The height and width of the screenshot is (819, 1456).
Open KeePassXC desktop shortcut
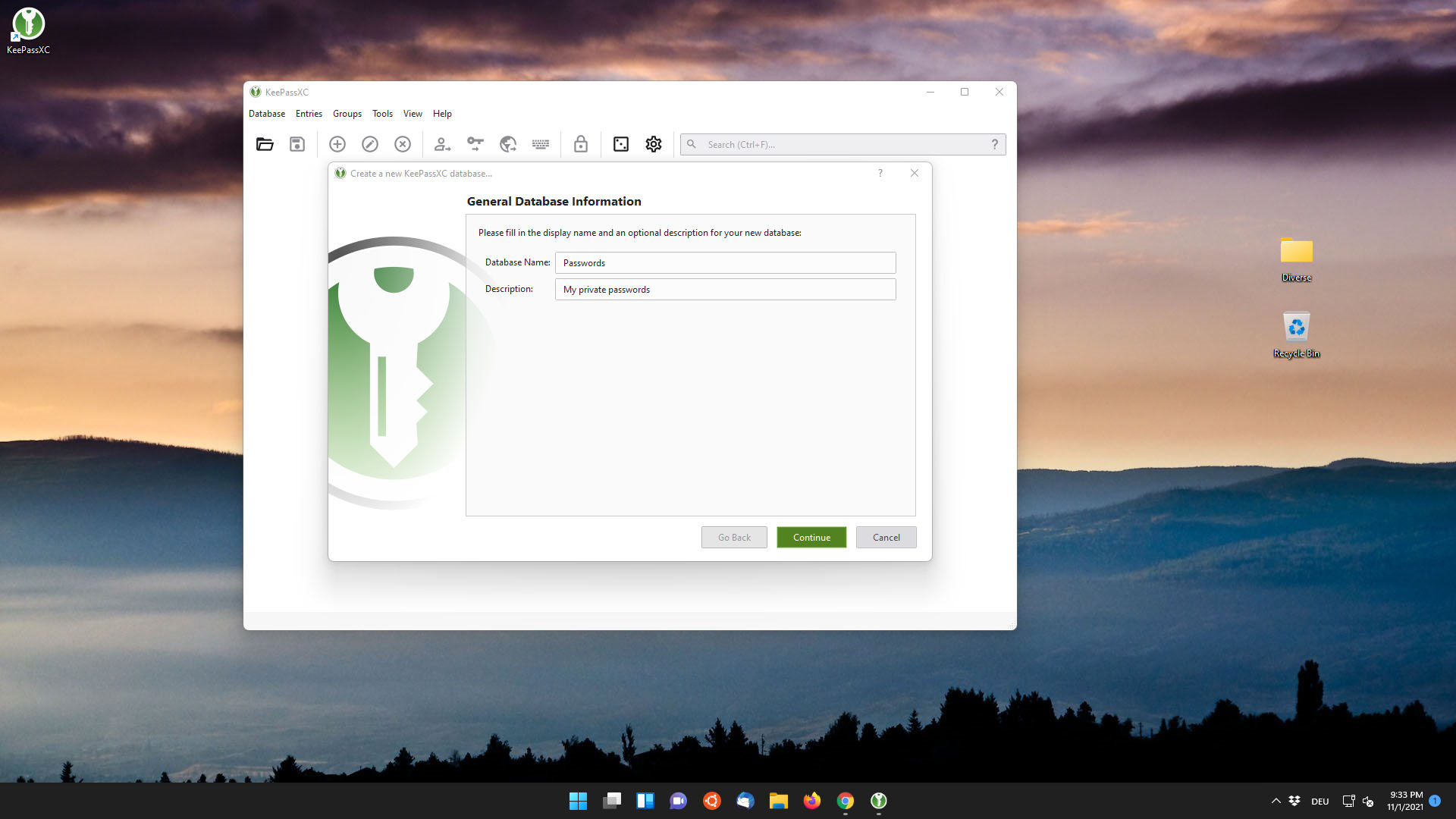(x=28, y=30)
